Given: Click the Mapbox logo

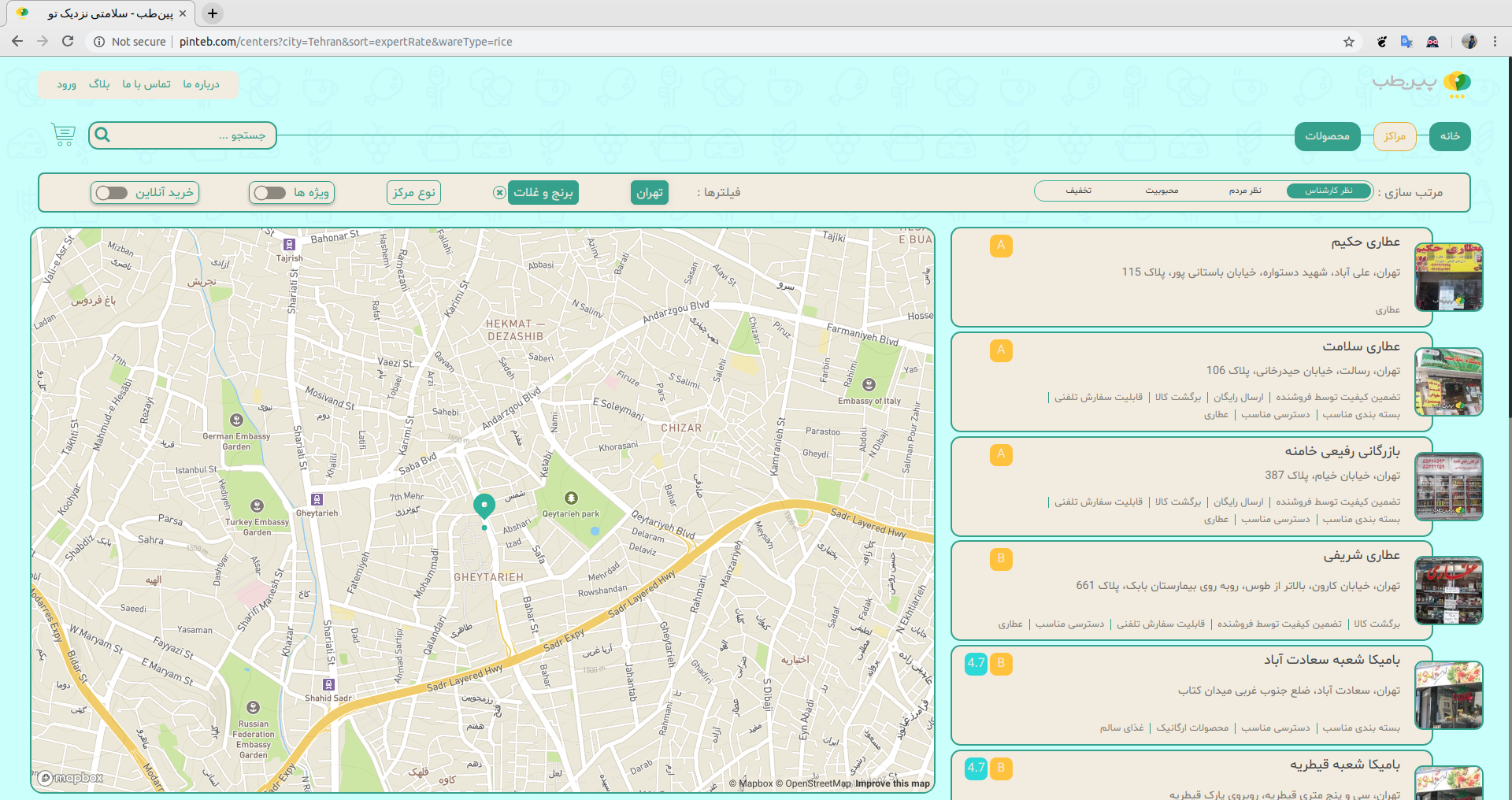Looking at the screenshot, I should 71,778.
